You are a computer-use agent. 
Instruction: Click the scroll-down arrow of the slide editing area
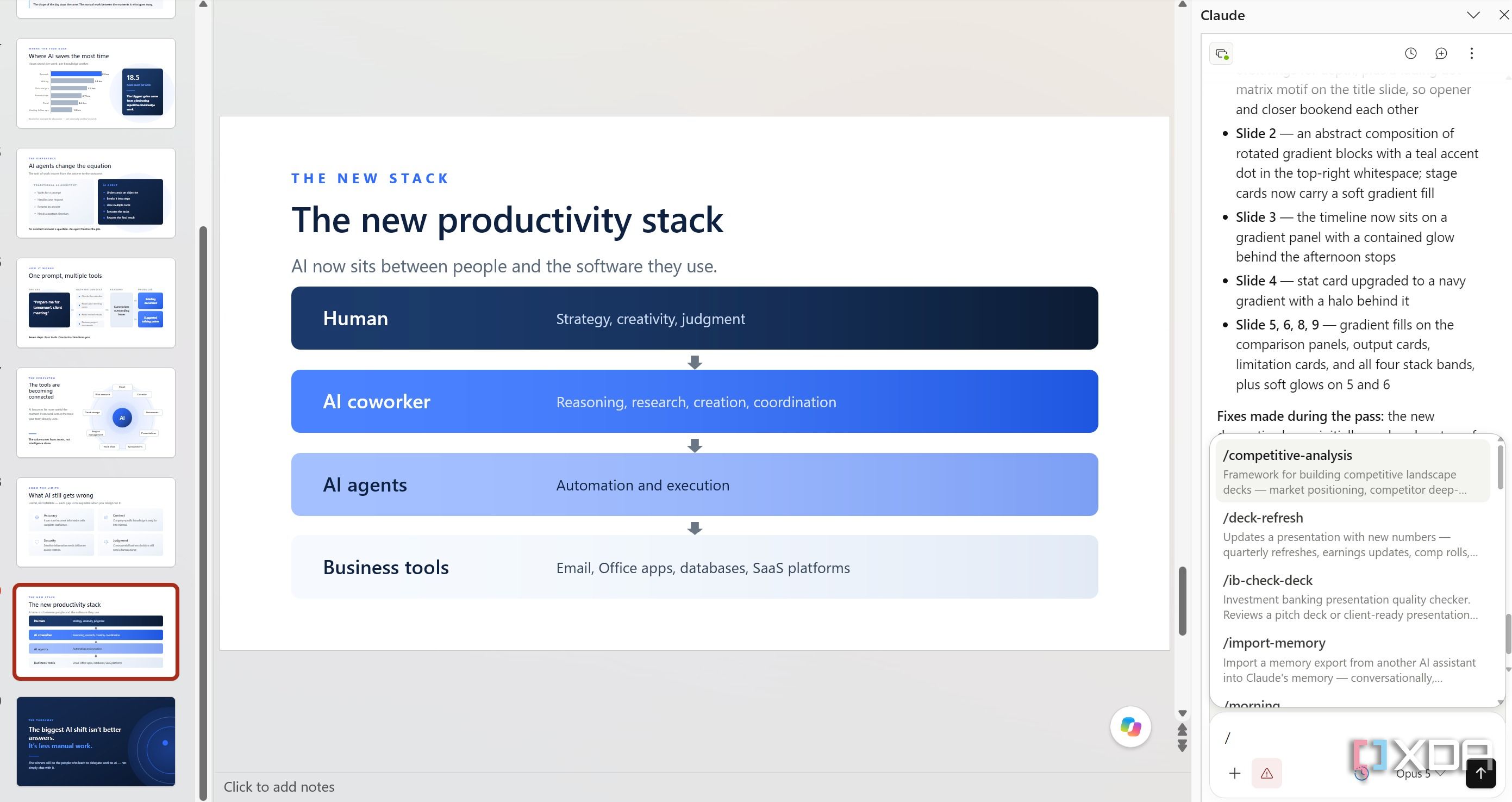[x=1182, y=713]
